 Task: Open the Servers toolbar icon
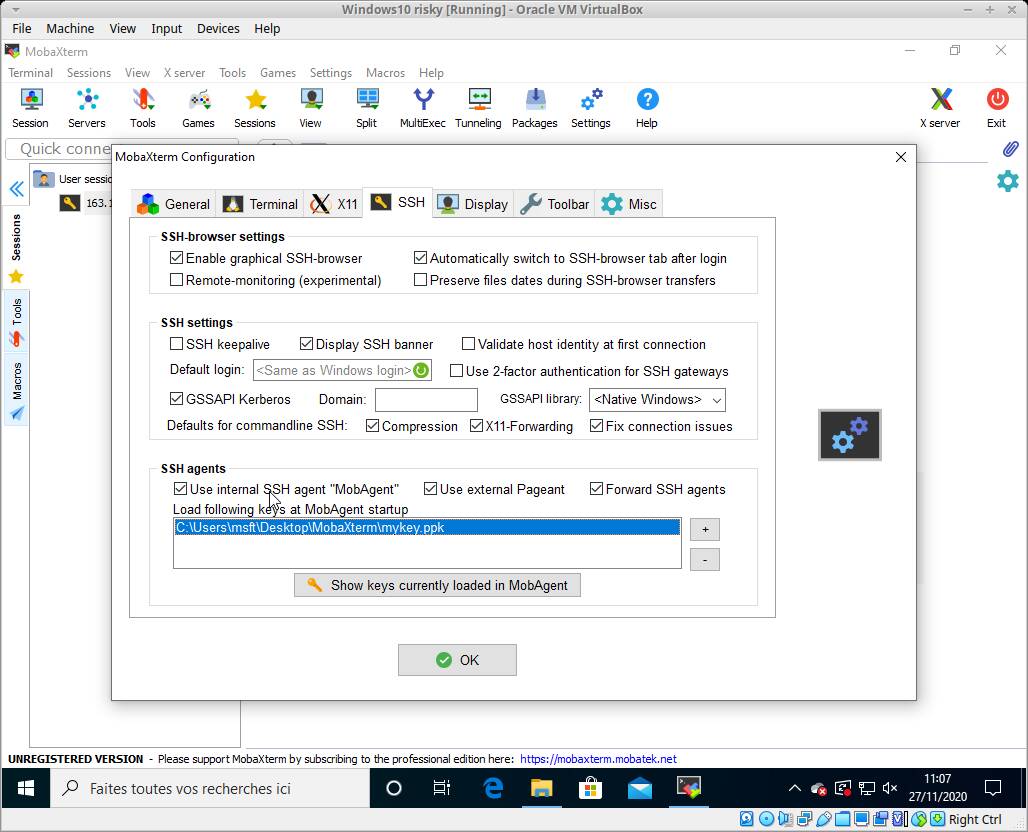point(87,108)
